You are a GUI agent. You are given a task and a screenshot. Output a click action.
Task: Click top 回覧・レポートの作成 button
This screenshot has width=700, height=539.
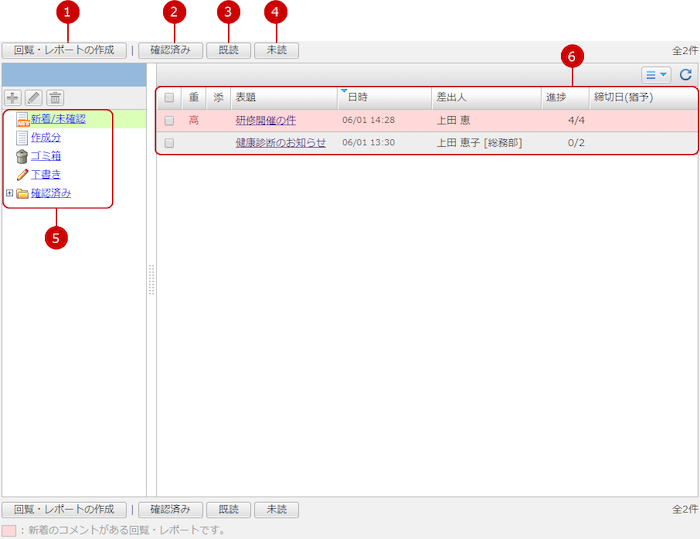coord(64,50)
